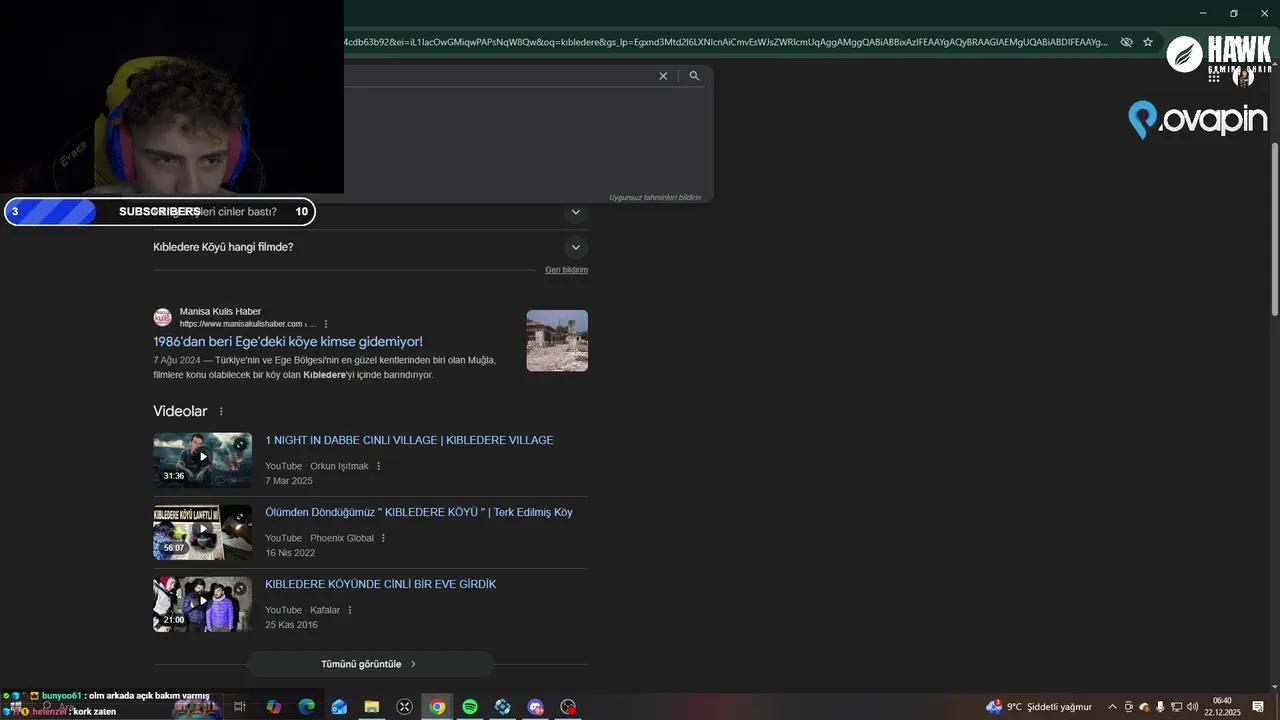Launch Microsoft Edge from taskbar
Screen dimensions: 1280x720
click(306, 707)
